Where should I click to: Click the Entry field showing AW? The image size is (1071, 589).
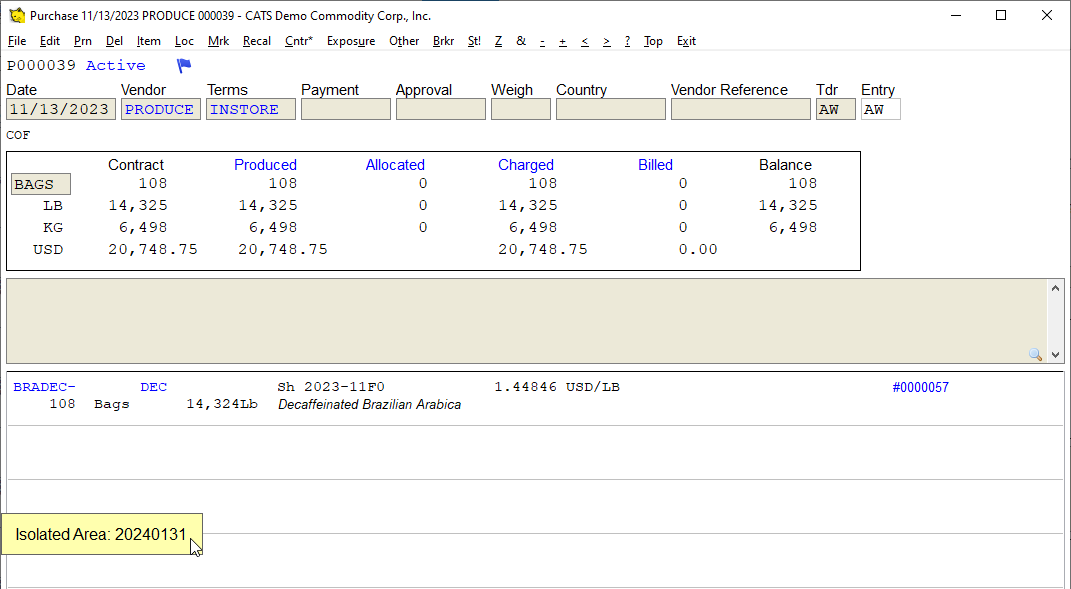click(881, 109)
